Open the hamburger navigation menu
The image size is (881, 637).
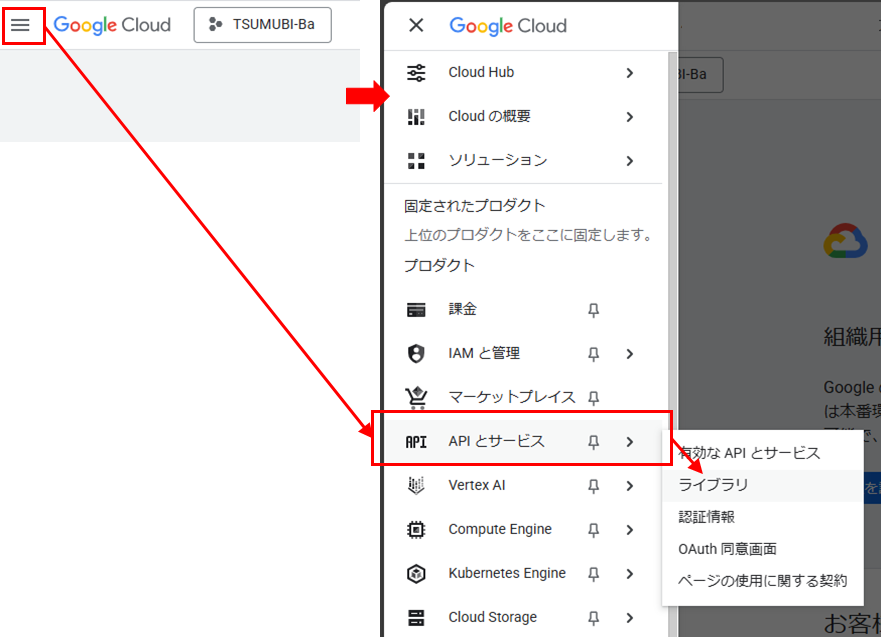coord(20,25)
